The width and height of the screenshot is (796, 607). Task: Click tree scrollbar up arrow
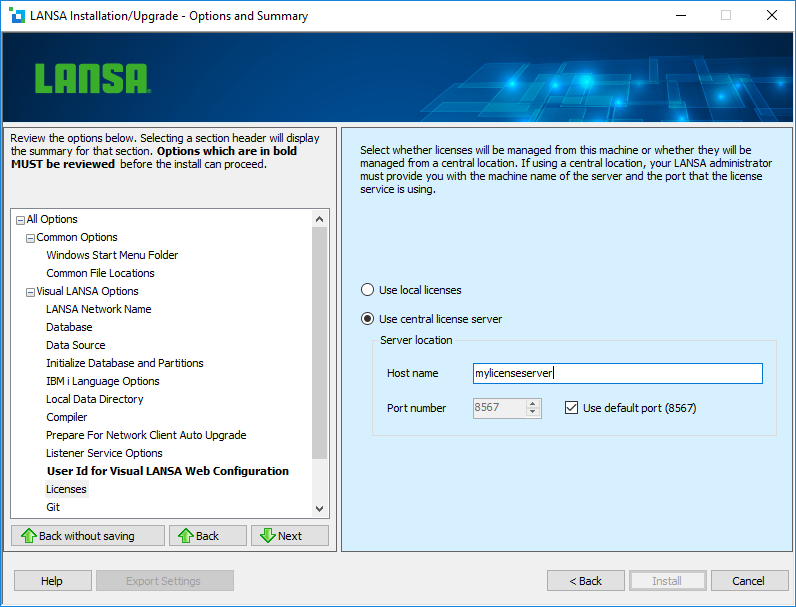pyautogui.click(x=319, y=219)
